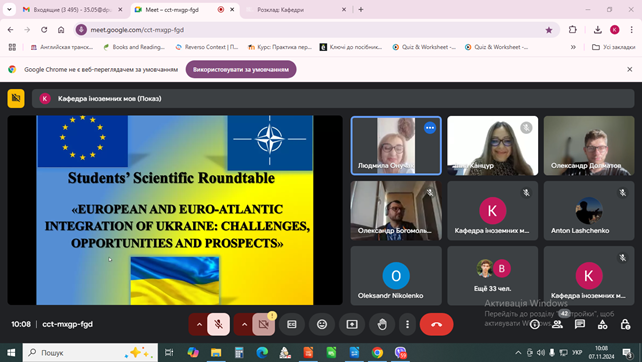This screenshot has width=642, height=362.
Task: Click the Windows search box Пошук
Action: click(x=90, y=352)
